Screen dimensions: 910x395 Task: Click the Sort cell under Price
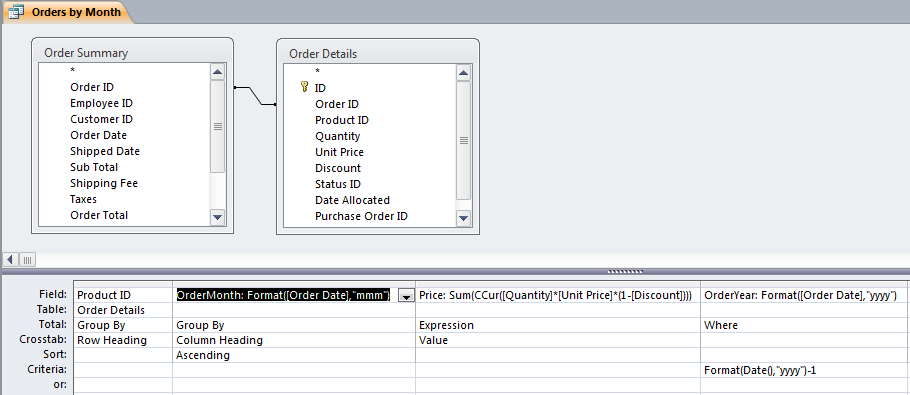pyautogui.click(x=558, y=355)
